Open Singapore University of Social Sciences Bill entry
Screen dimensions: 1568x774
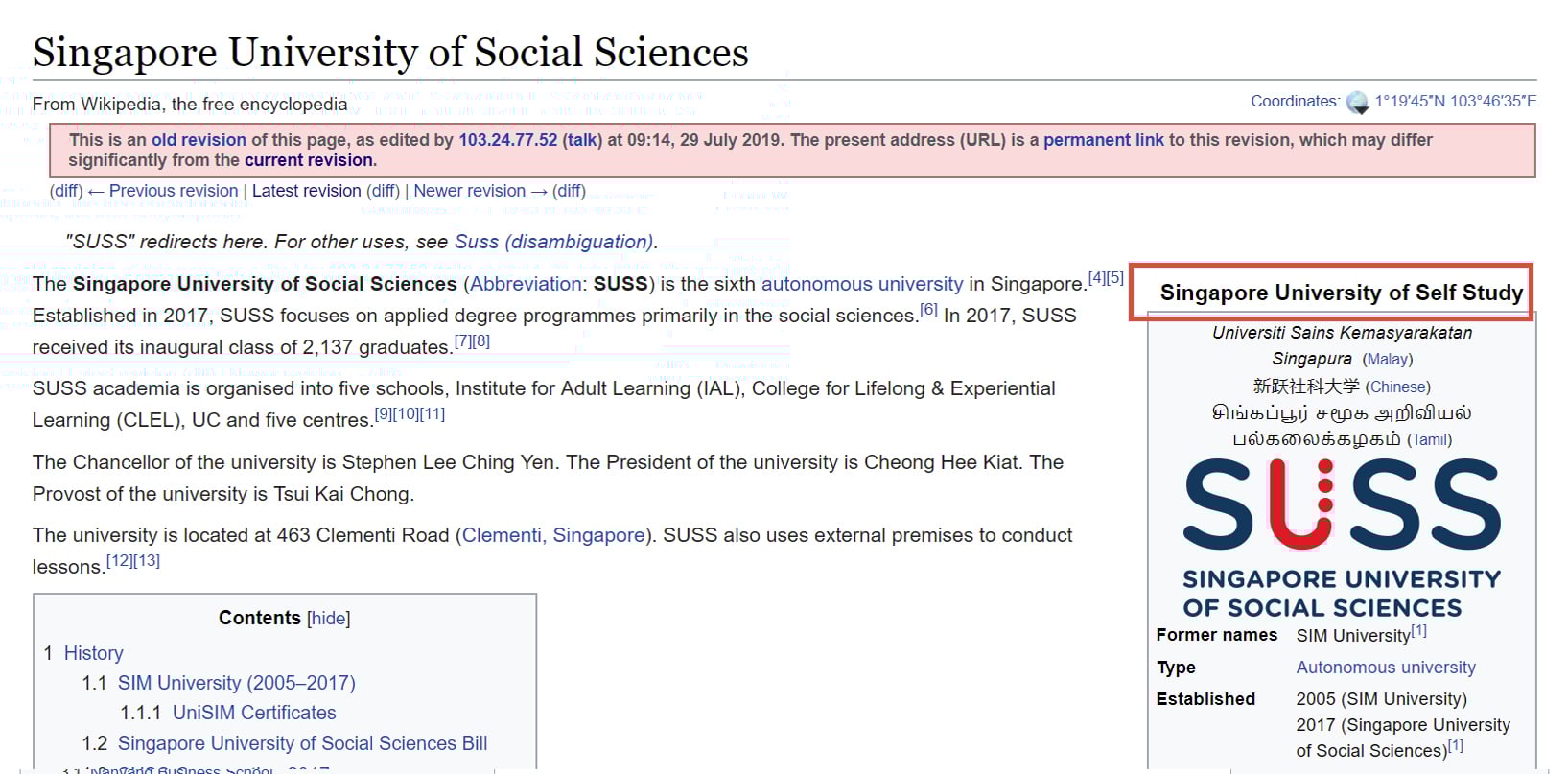coord(302,743)
